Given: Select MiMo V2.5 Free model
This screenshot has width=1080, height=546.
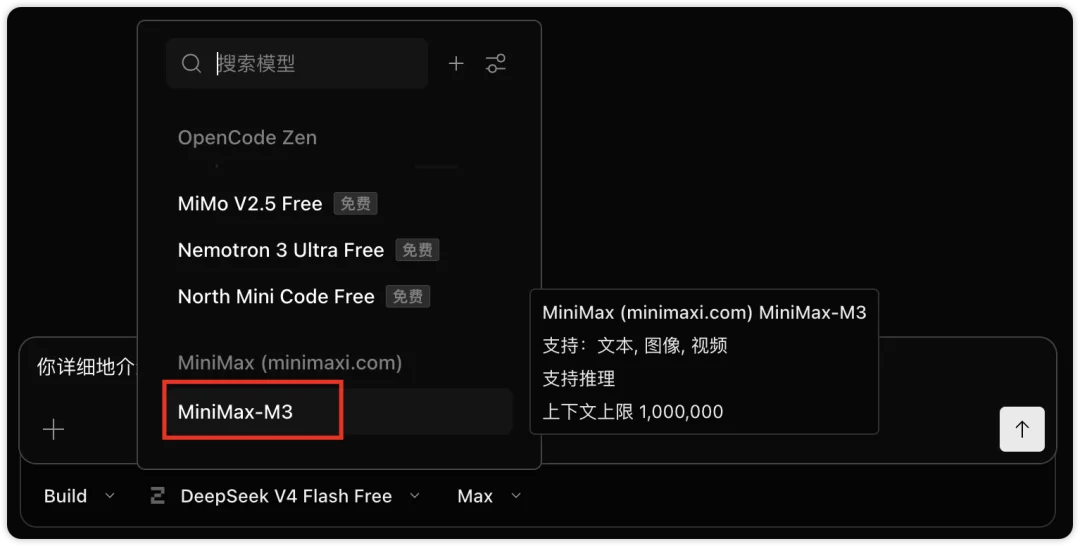Looking at the screenshot, I should pyautogui.click(x=250, y=204).
